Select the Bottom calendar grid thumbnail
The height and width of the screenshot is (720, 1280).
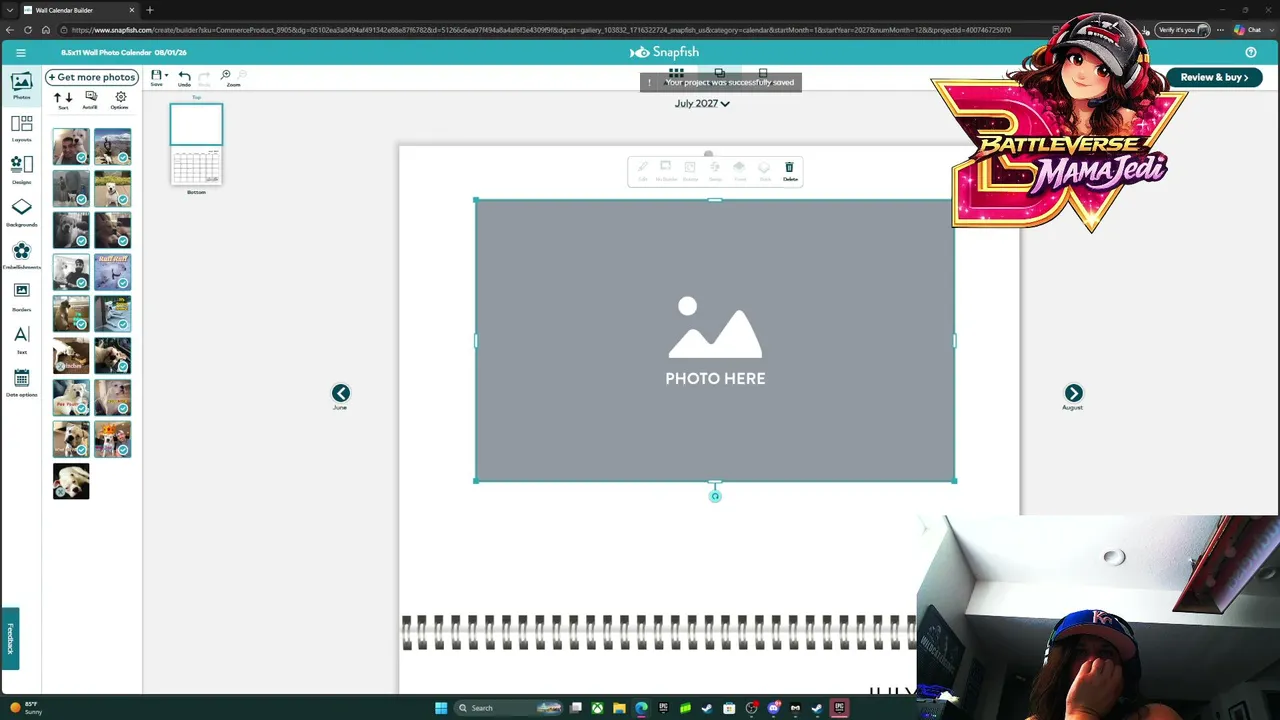click(196, 167)
